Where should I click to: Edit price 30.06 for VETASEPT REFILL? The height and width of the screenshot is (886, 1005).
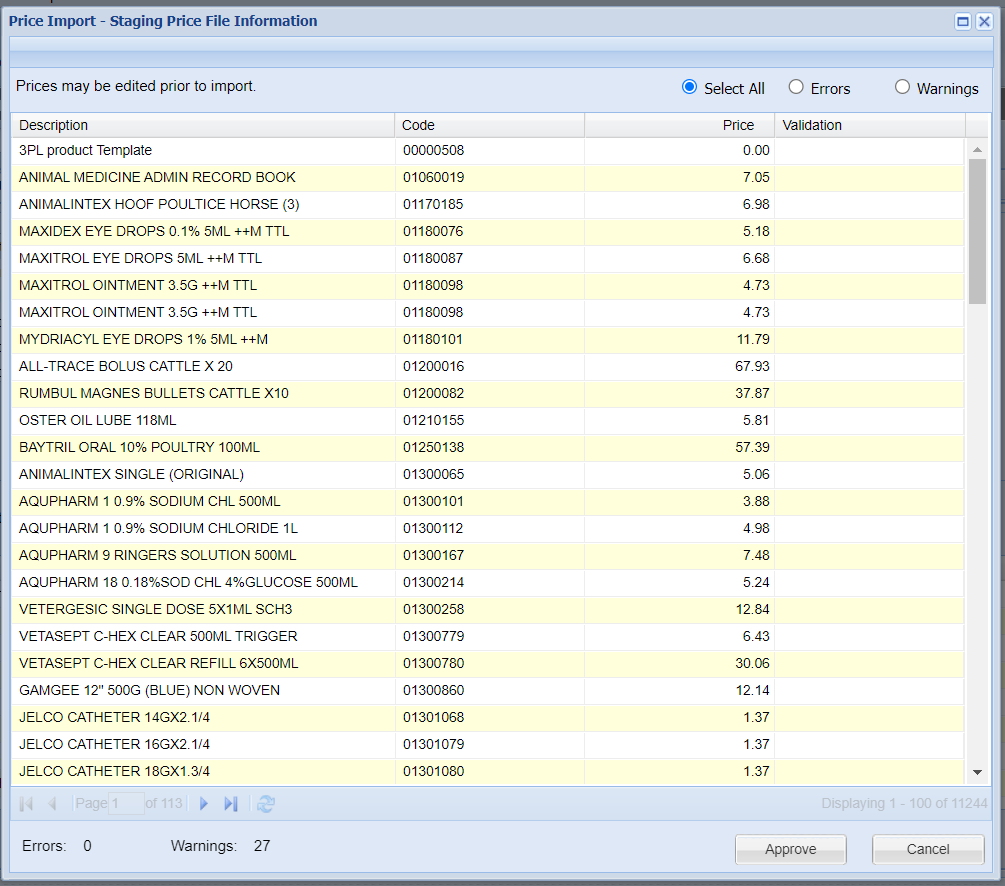click(x=679, y=664)
